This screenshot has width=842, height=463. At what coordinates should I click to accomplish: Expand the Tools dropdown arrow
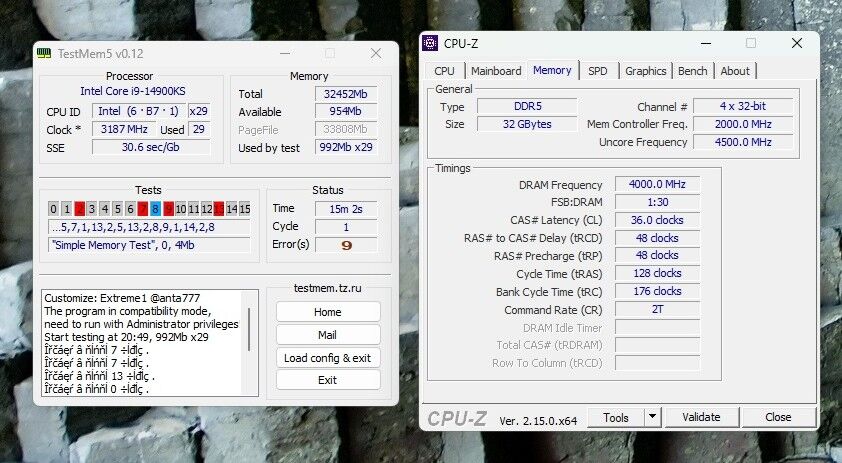[x=652, y=417]
